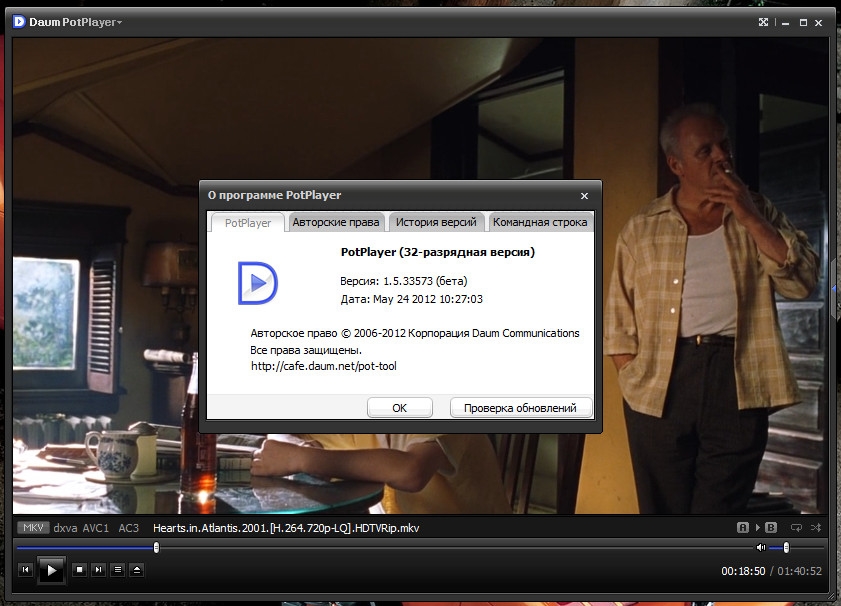The height and width of the screenshot is (606, 841).
Task: Toggle shuffle playback icon
Action: pyautogui.click(x=816, y=527)
